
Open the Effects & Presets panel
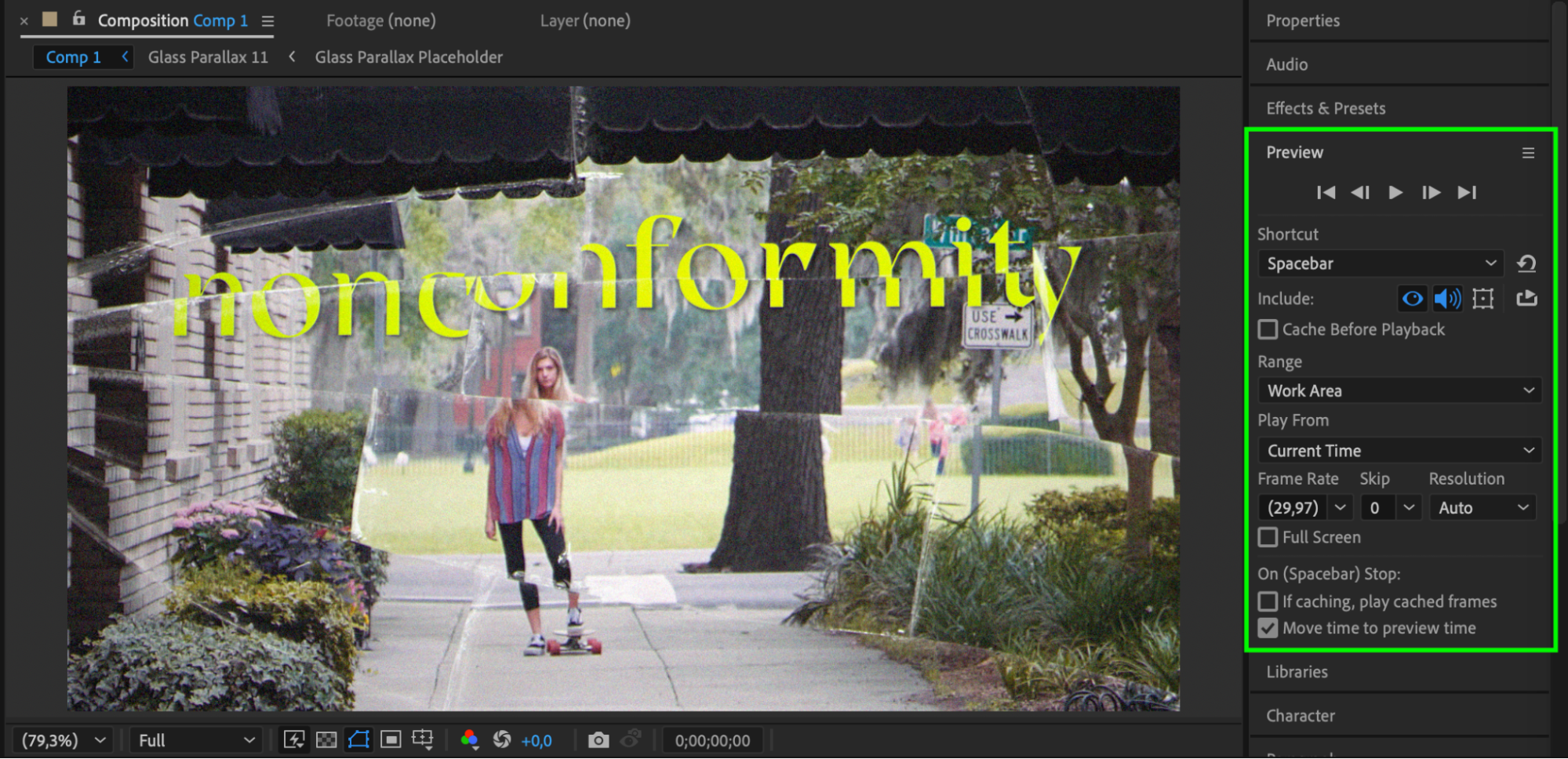point(1325,108)
